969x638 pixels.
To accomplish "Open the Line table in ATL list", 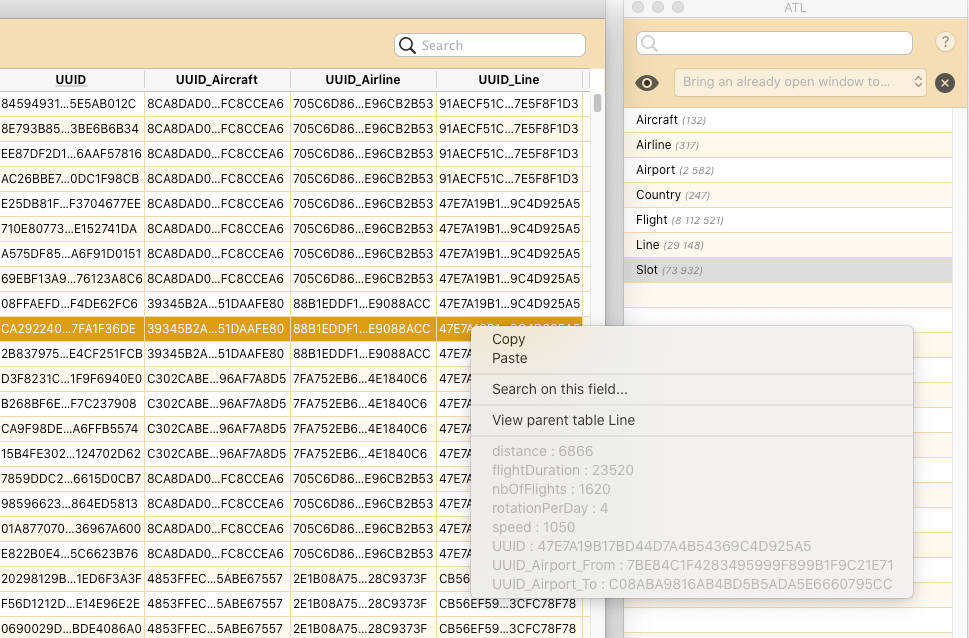I will coord(788,245).
